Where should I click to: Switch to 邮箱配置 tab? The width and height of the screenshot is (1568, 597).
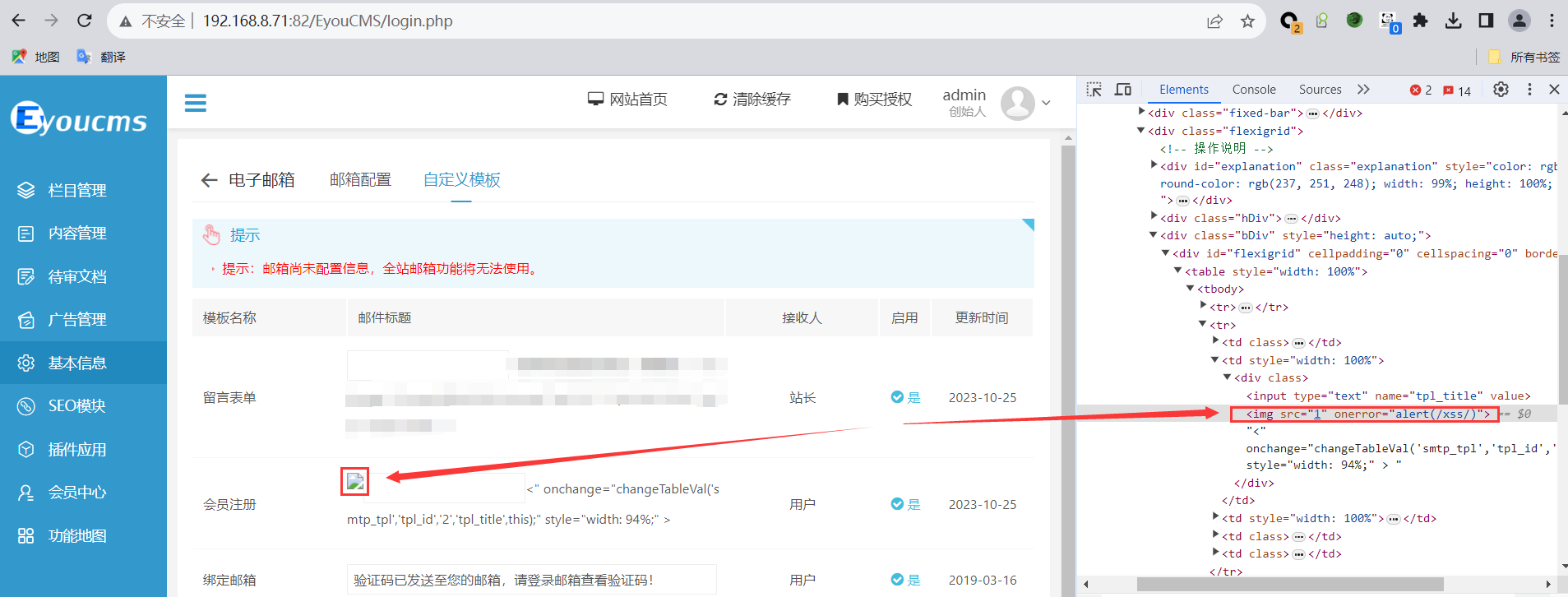coord(360,180)
